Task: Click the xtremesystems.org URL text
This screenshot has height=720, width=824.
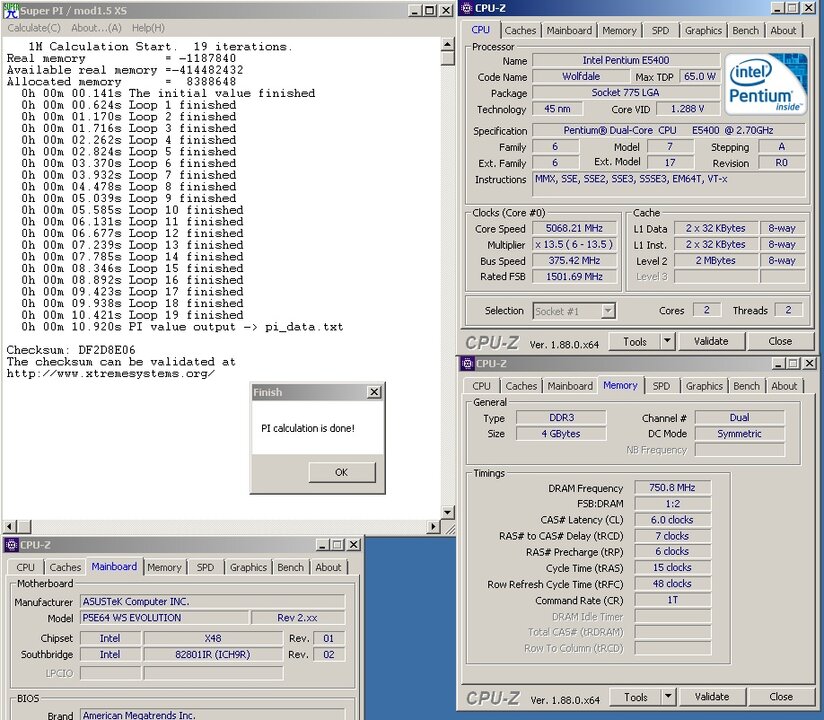Action: (x=111, y=374)
